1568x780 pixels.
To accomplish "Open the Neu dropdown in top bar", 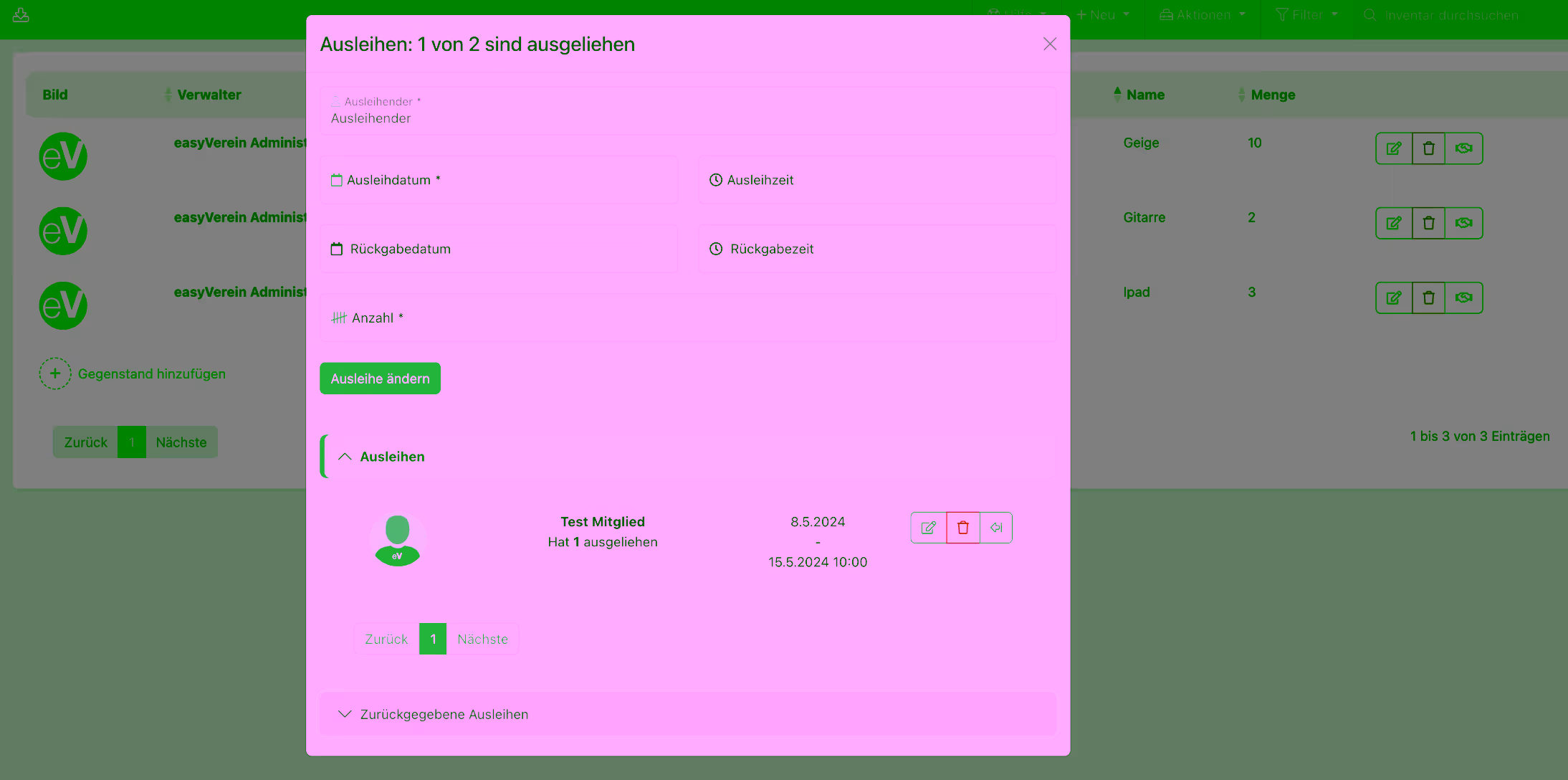I will [x=1103, y=15].
